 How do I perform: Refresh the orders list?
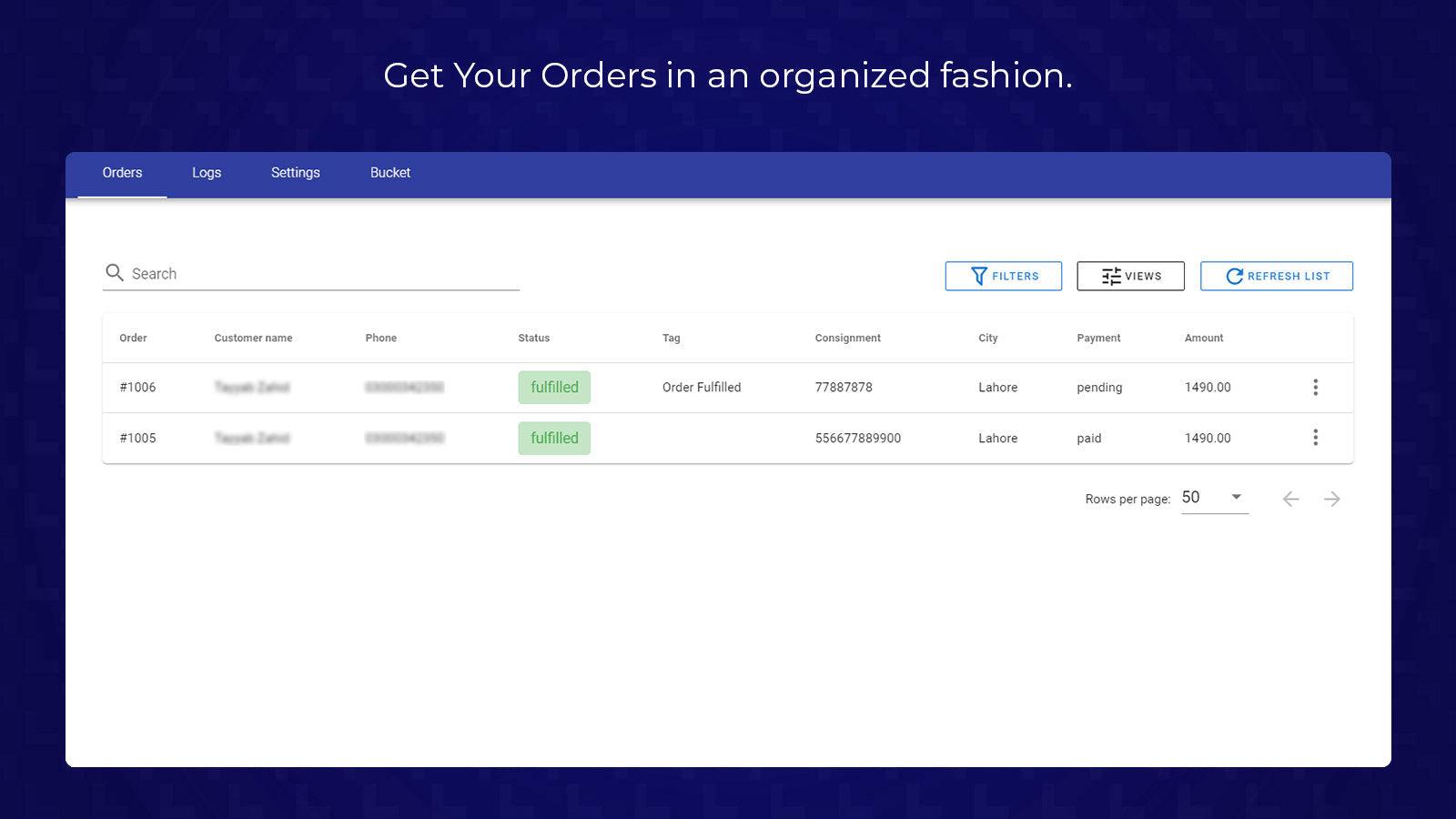1276,276
